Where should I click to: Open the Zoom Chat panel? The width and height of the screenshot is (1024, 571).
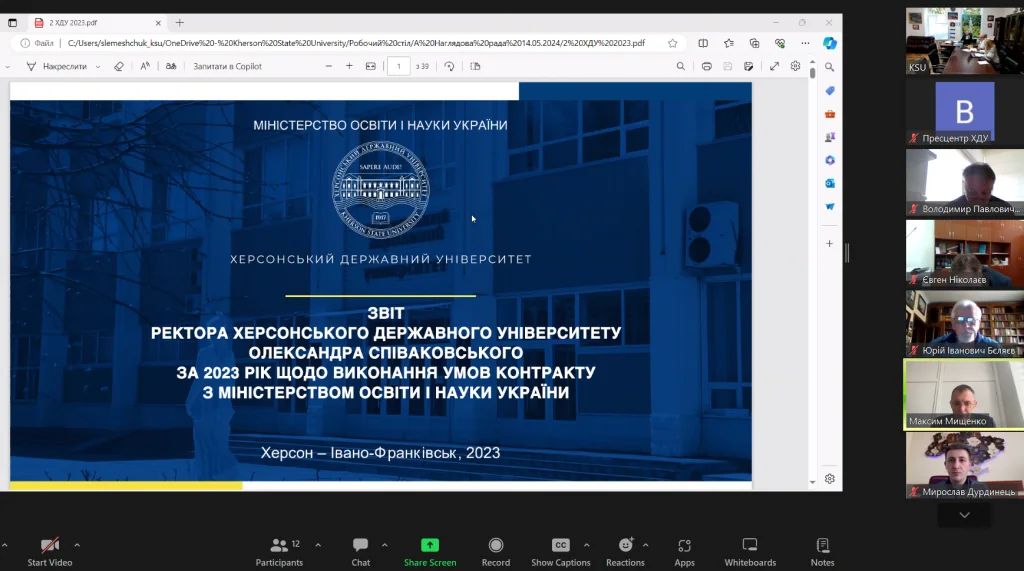pos(361,551)
